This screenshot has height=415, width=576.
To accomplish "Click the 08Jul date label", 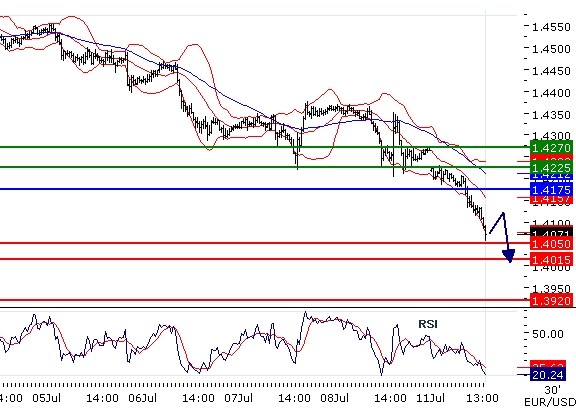I will [x=334, y=398].
